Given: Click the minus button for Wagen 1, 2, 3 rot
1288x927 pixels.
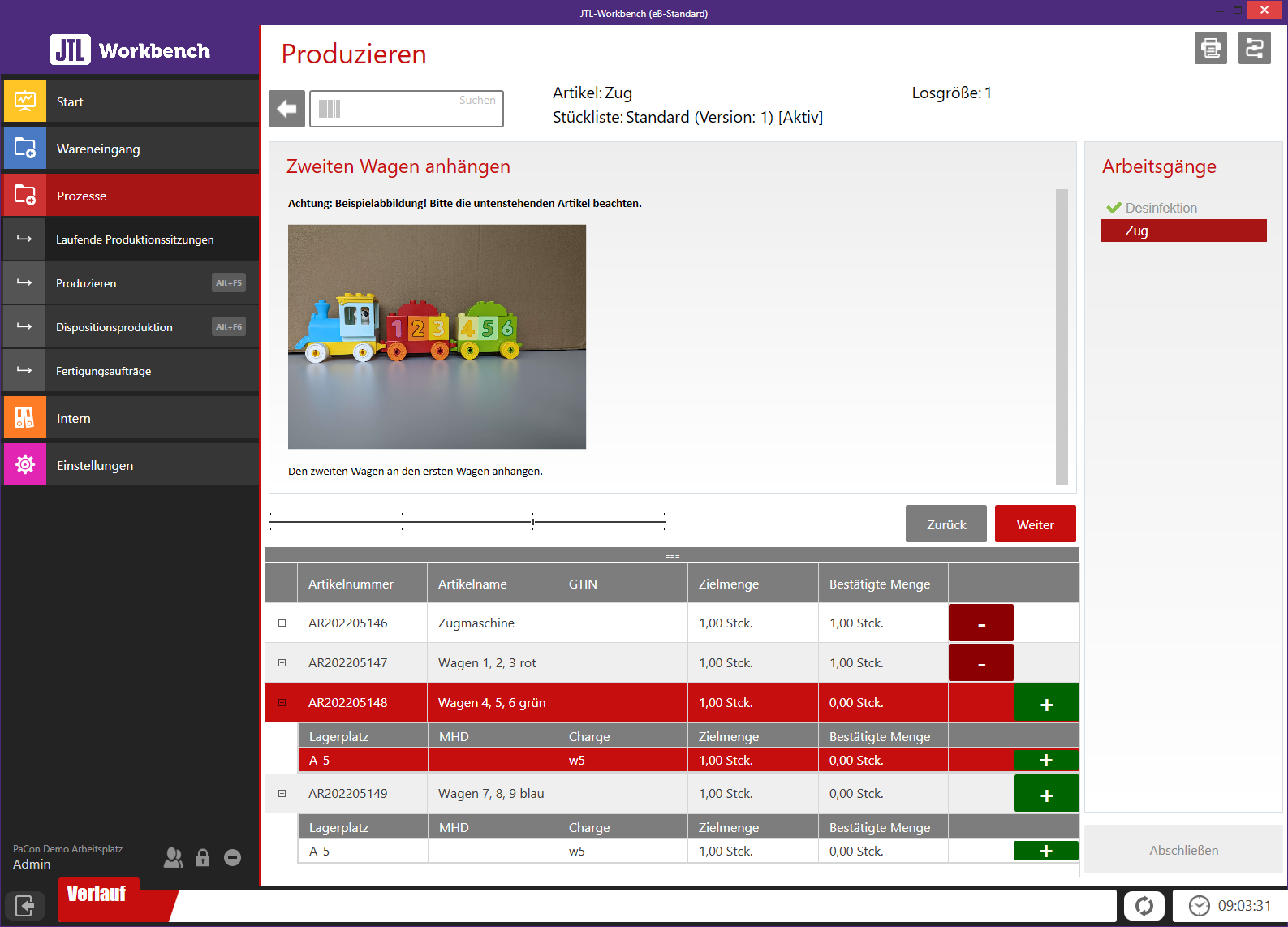Looking at the screenshot, I should [x=981, y=662].
